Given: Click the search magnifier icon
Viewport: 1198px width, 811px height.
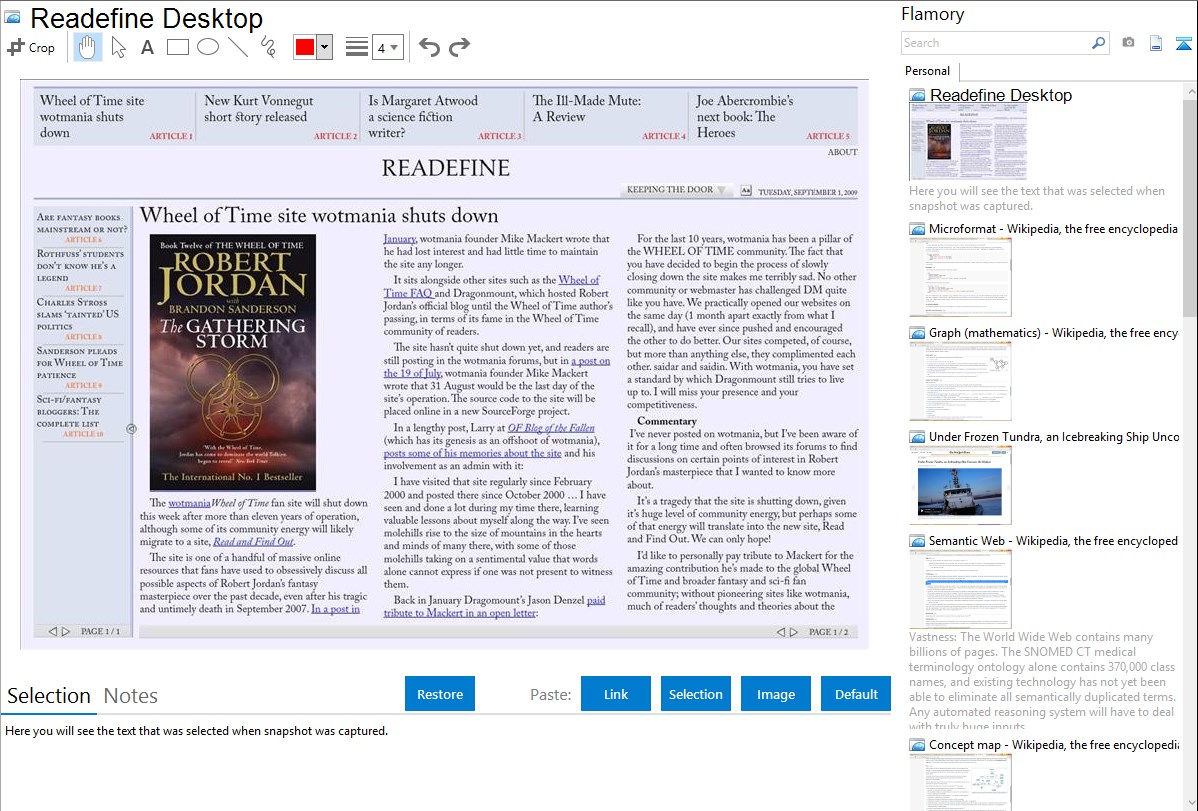Looking at the screenshot, I should point(1099,43).
